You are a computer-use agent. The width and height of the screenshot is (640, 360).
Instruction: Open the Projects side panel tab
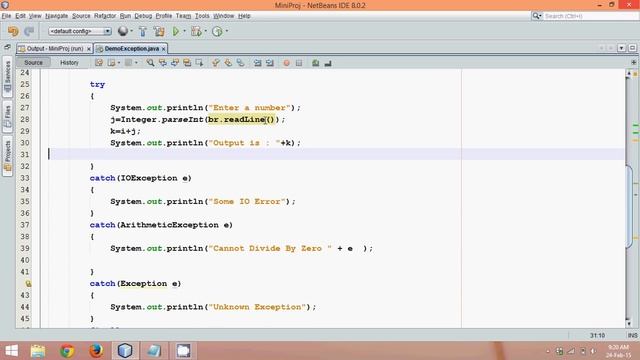tap(7, 156)
